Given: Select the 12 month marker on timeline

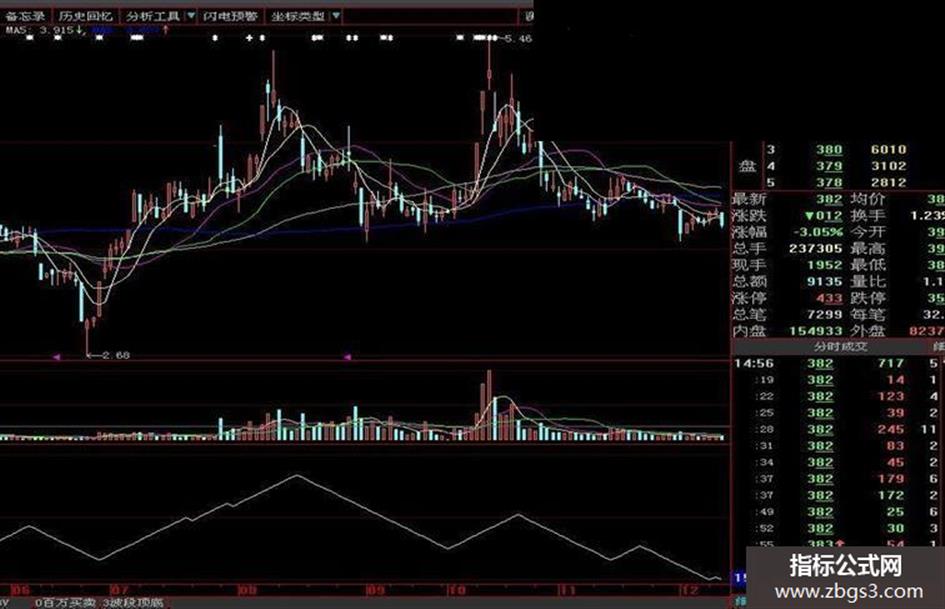Looking at the screenshot, I should [689, 589].
